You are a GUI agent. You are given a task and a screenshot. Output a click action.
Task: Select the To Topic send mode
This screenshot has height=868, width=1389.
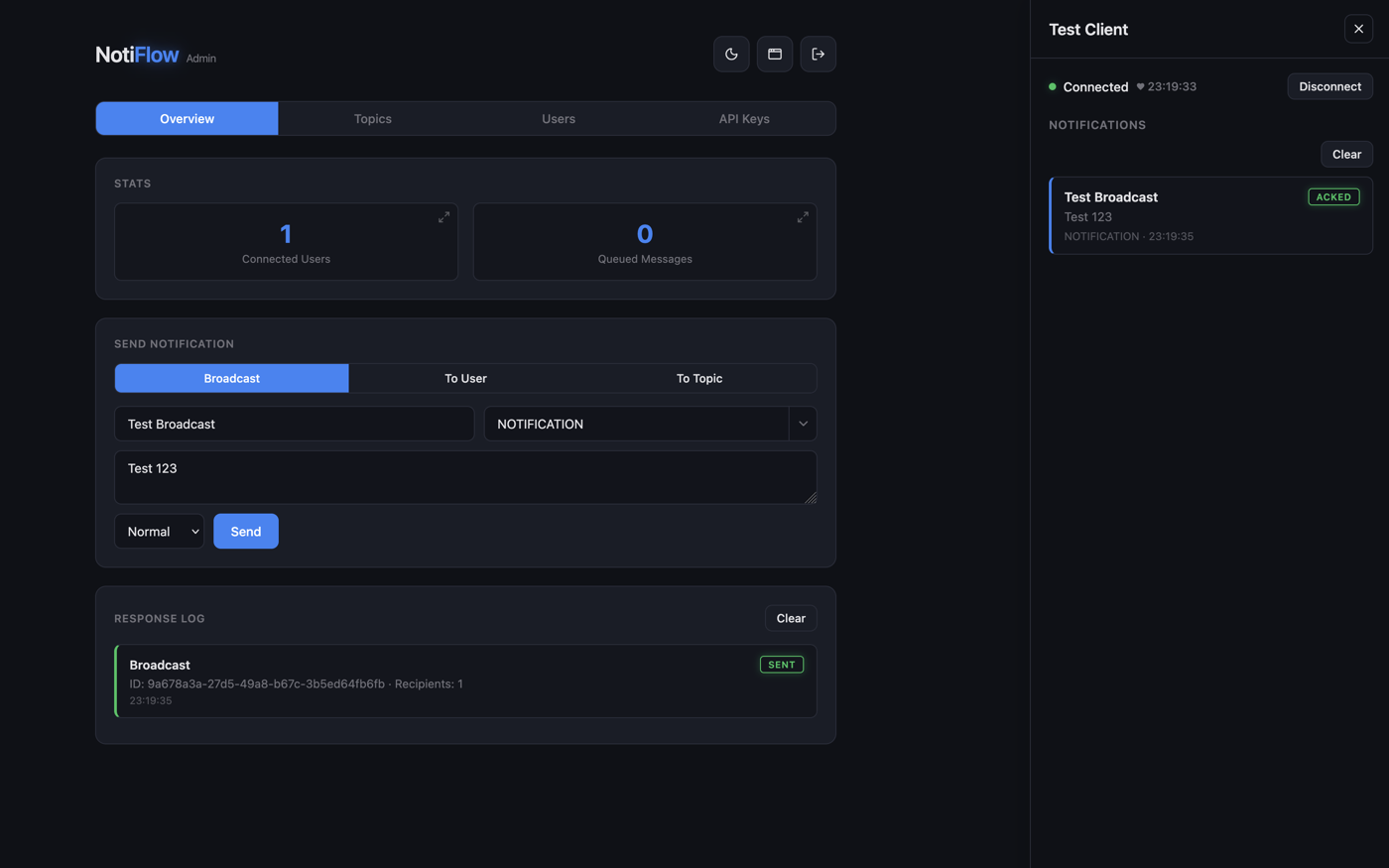[699, 378]
